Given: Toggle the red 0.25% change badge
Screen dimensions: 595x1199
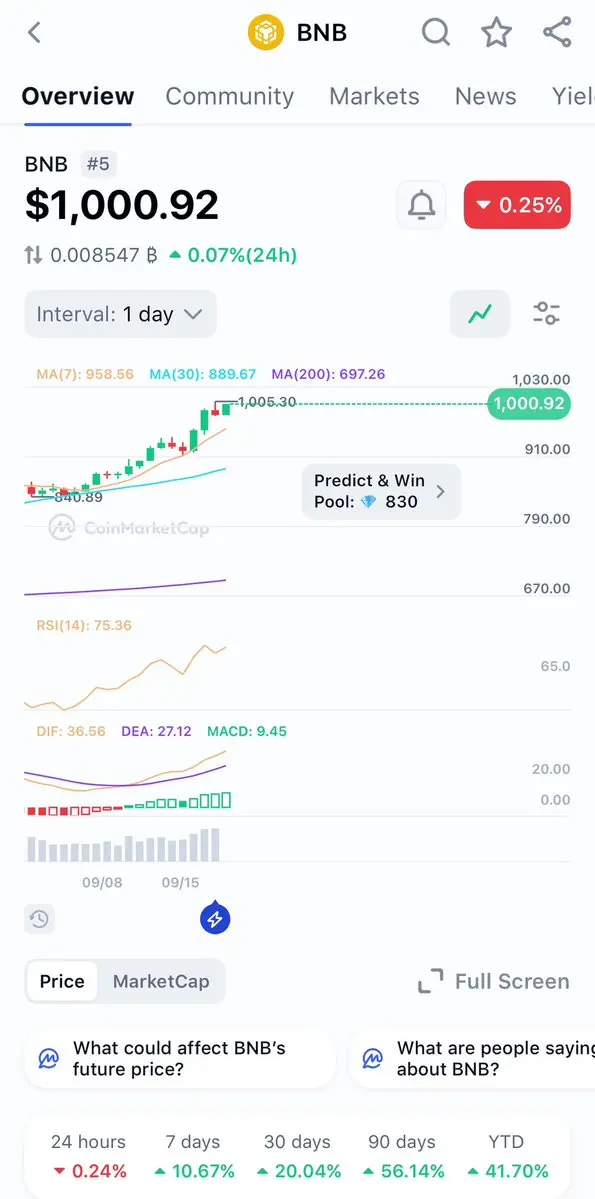Looking at the screenshot, I should (517, 205).
